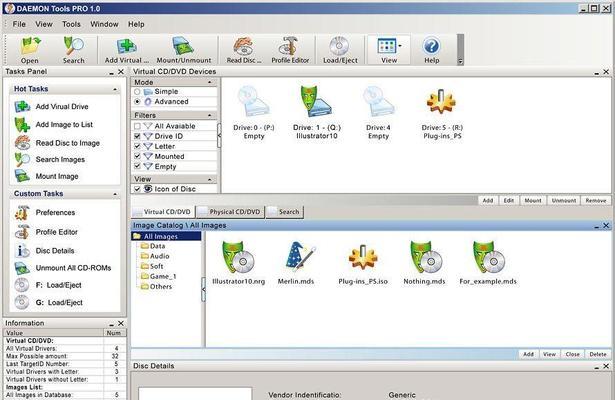Image resolution: width=615 pixels, height=400 pixels.
Task: Select Illustrator10.nrg image
Action: coord(238,263)
